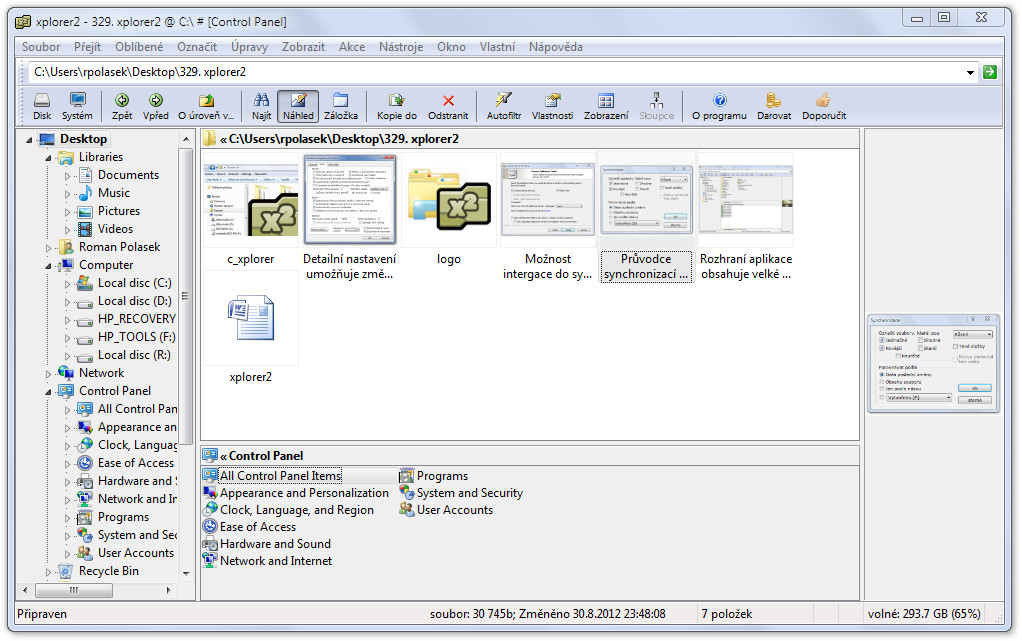Expand the Network tree node
The image size is (1022, 641).
[48, 374]
